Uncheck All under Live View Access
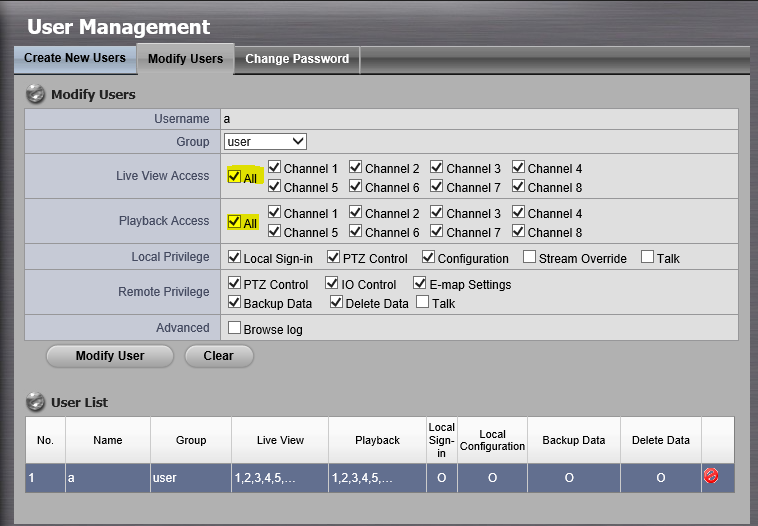758x526 pixels. click(x=235, y=177)
